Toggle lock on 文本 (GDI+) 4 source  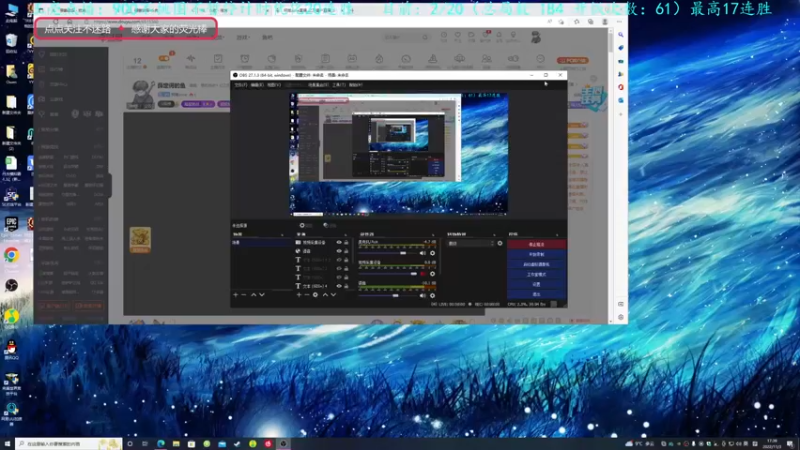point(346,286)
